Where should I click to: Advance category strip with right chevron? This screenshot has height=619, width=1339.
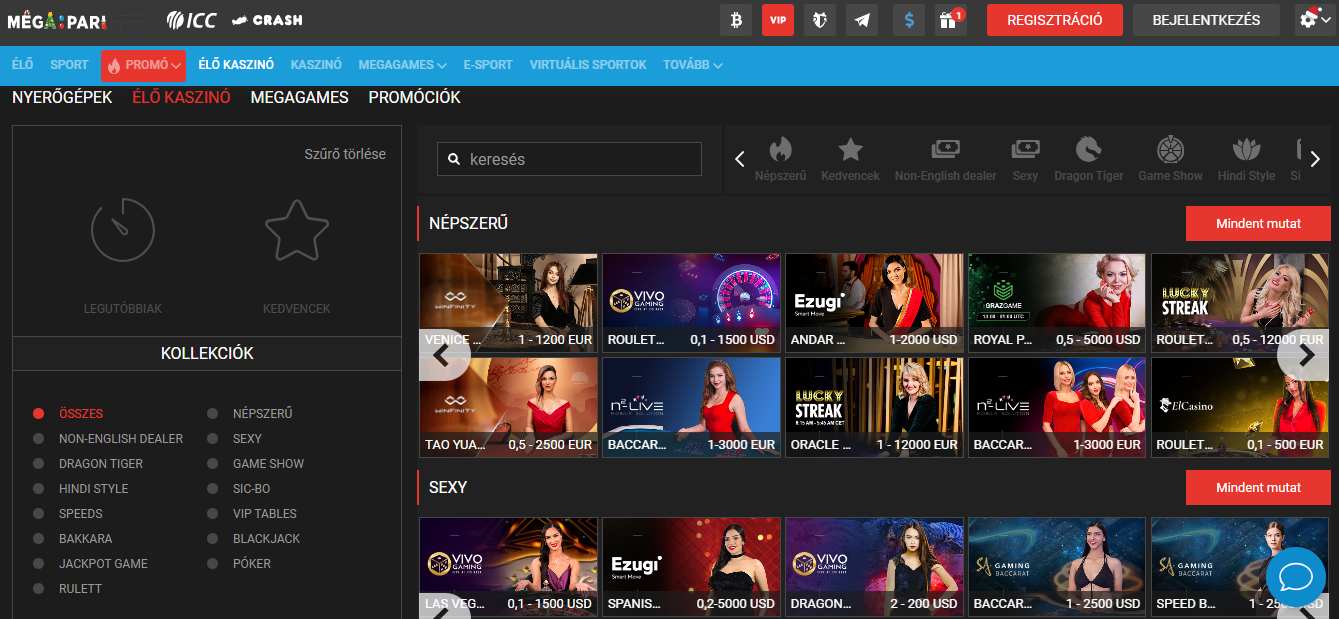coord(1315,159)
